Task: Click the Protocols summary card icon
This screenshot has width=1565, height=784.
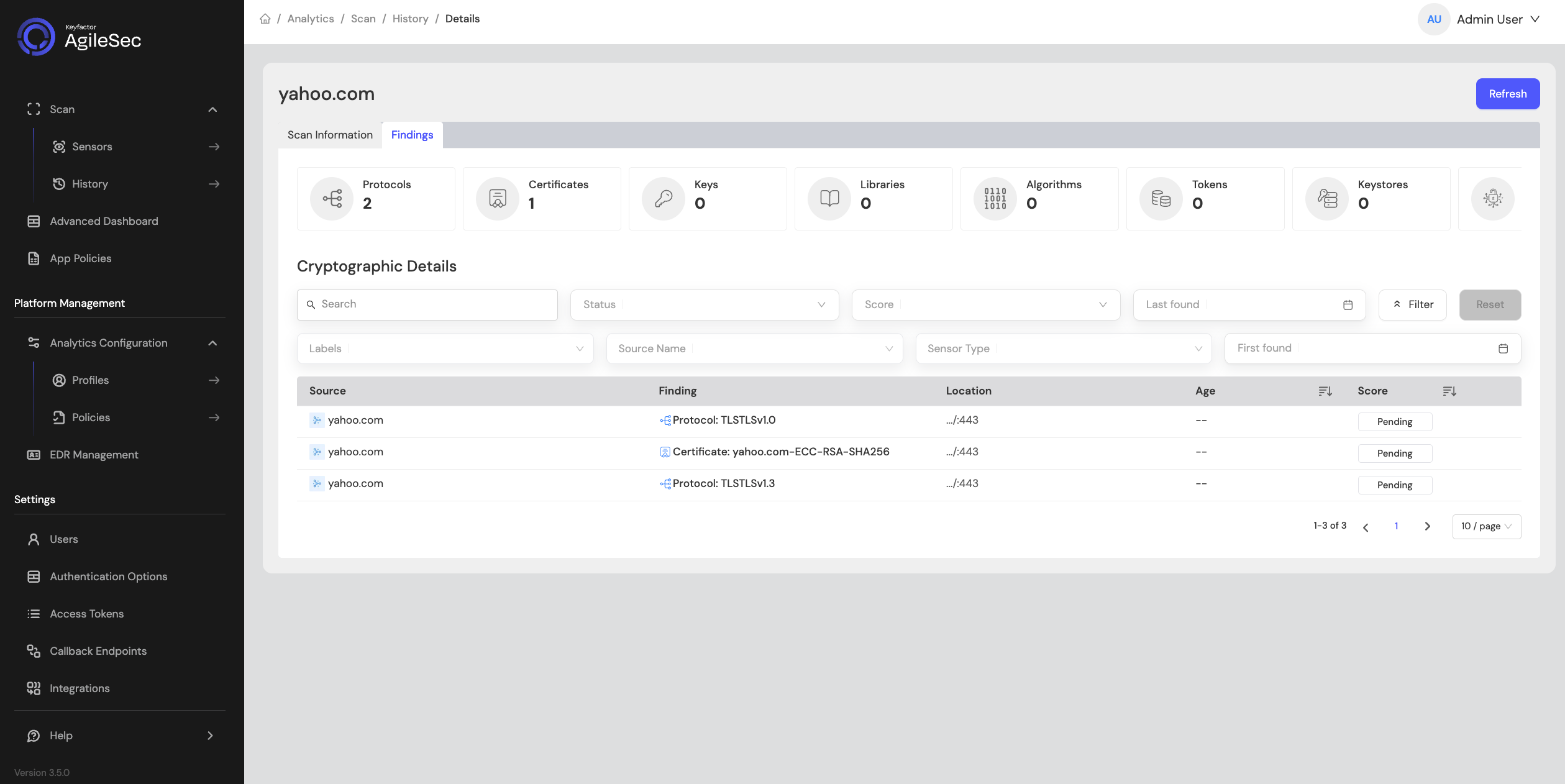Action: 332,199
